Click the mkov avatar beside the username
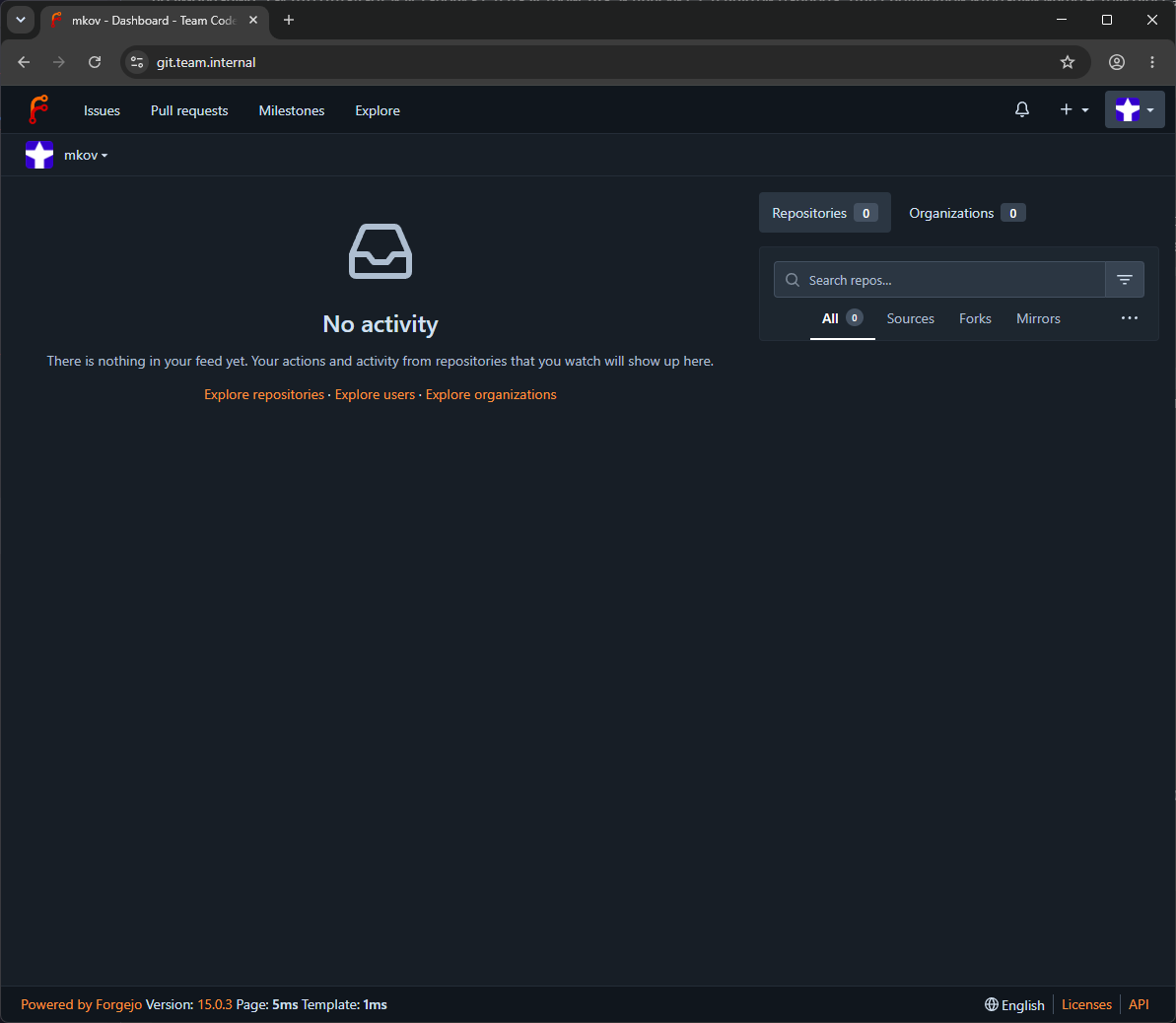The height and width of the screenshot is (1023, 1176). pyautogui.click(x=39, y=156)
